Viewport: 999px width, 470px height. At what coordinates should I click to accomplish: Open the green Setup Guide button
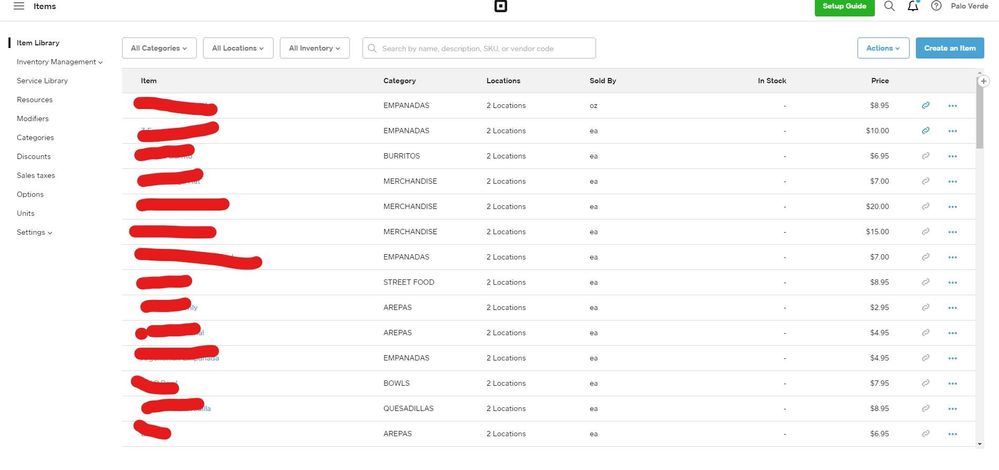coord(844,6)
